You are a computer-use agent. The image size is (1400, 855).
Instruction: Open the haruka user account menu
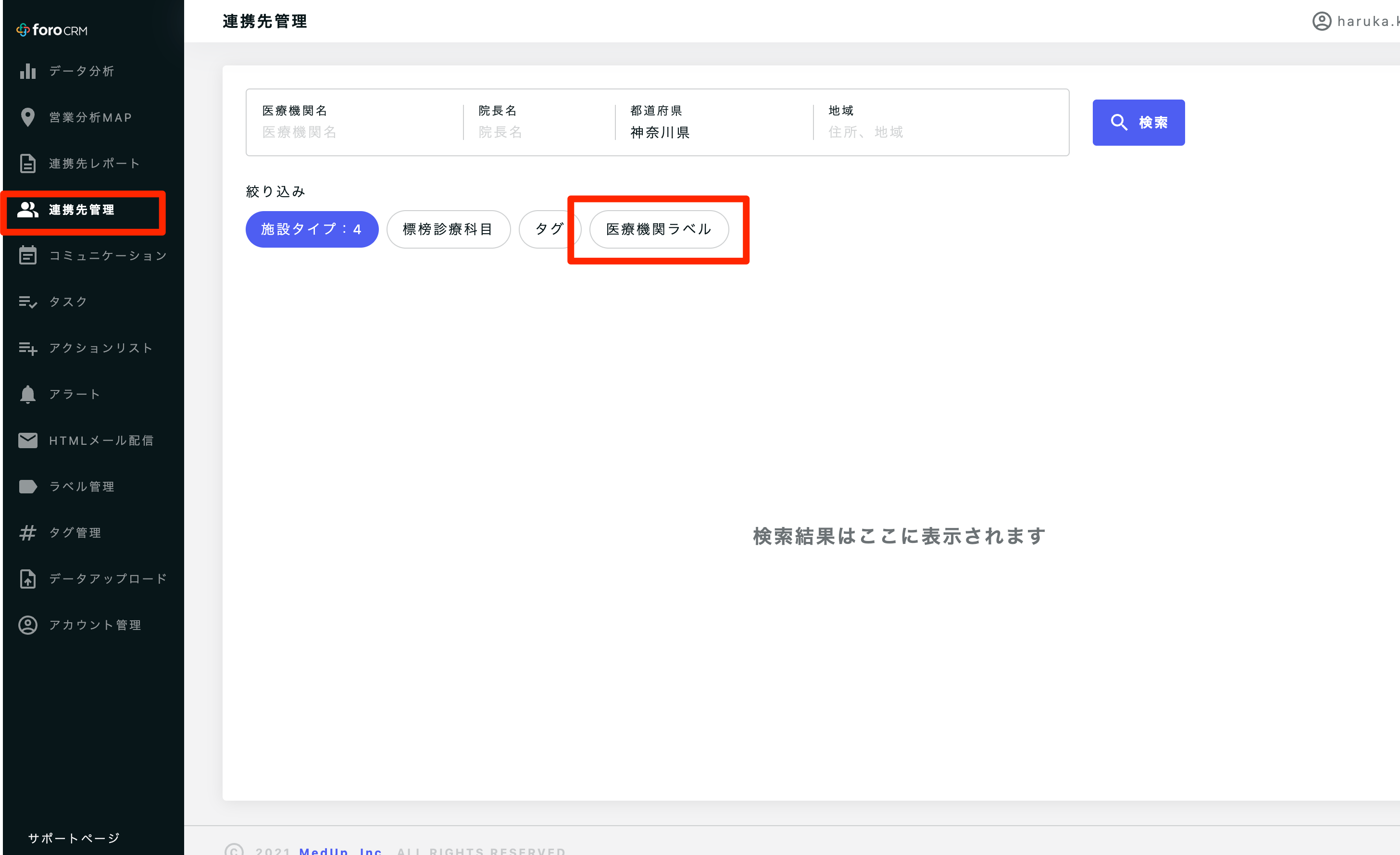point(1356,22)
